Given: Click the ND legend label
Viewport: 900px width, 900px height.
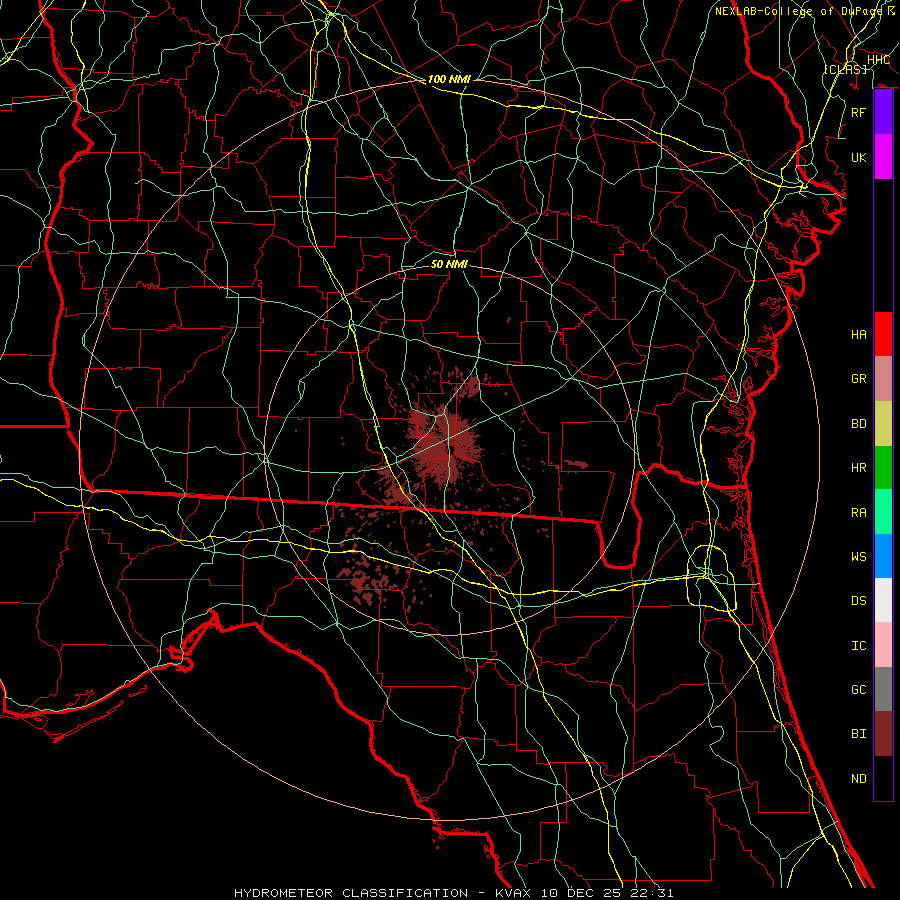Looking at the screenshot, I should point(859,779).
